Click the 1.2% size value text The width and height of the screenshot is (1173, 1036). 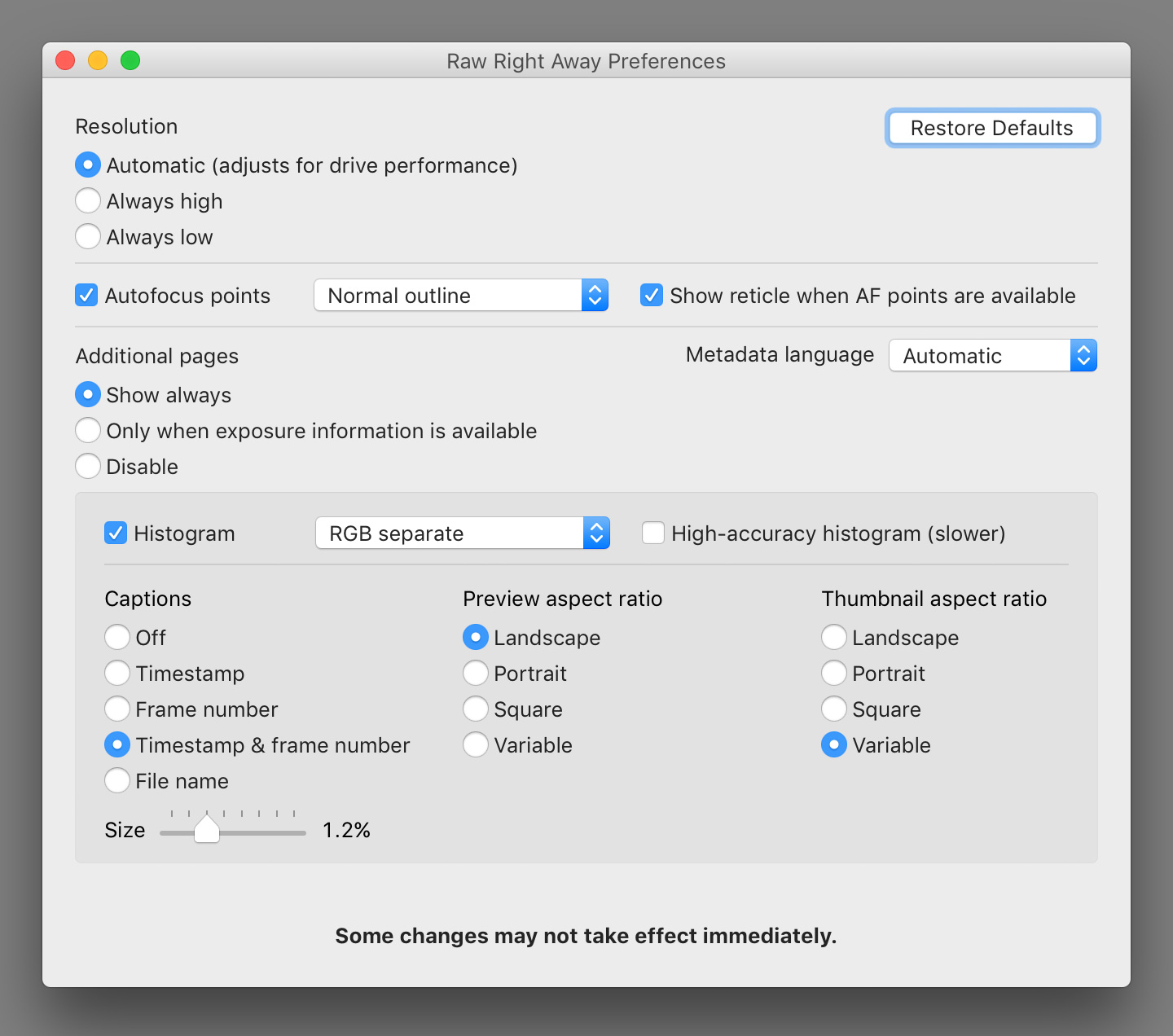[347, 830]
